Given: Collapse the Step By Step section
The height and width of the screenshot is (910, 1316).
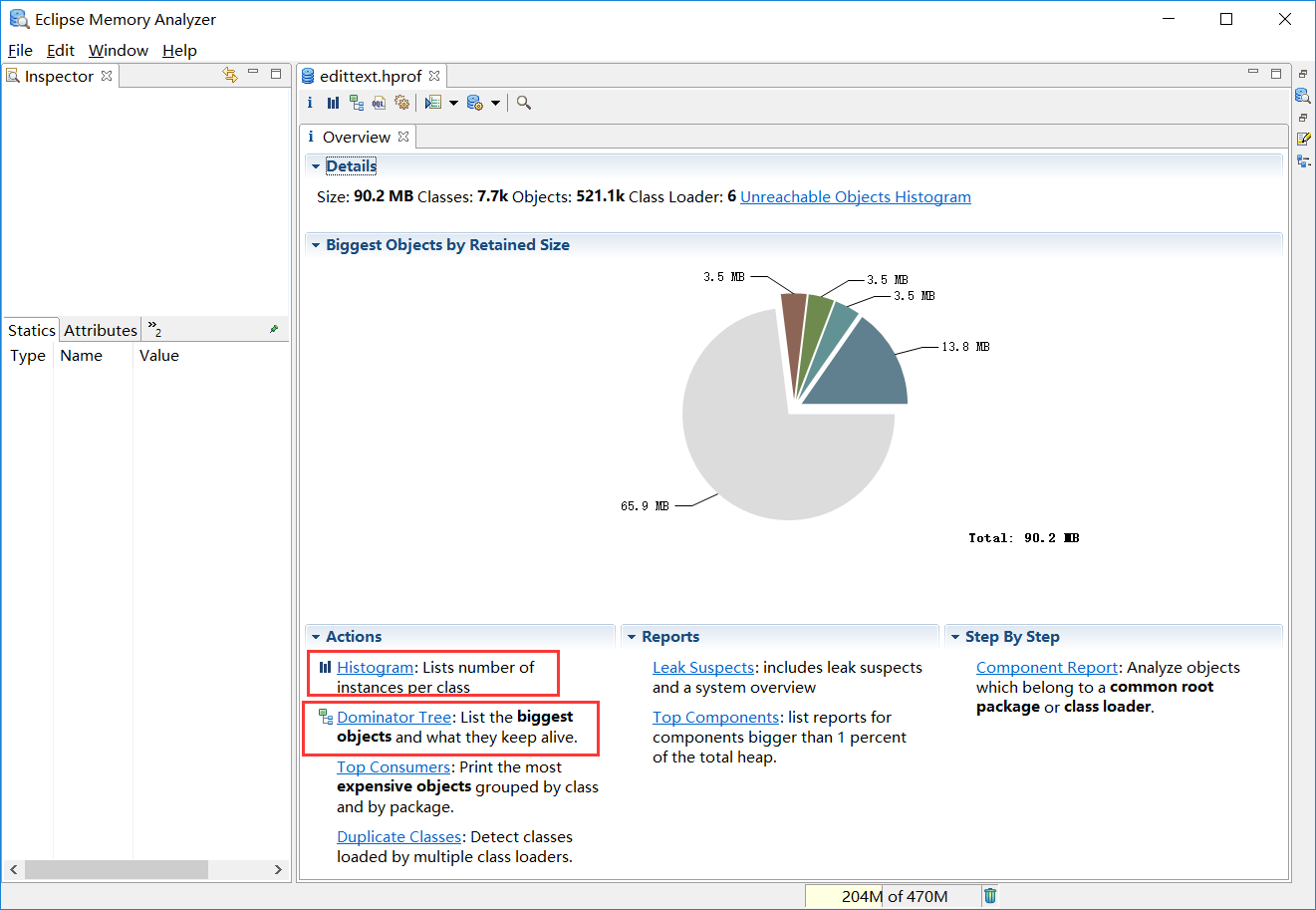Looking at the screenshot, I should (x=955, y=637).
